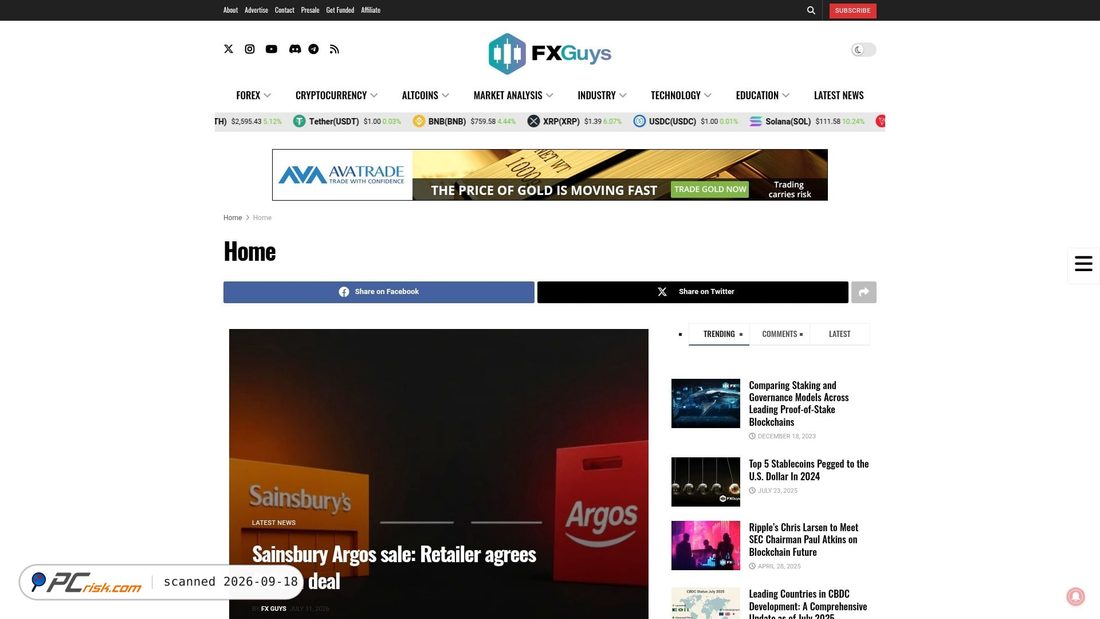Switch to the Comments tab
The image size is (1100, 619).
779,334
